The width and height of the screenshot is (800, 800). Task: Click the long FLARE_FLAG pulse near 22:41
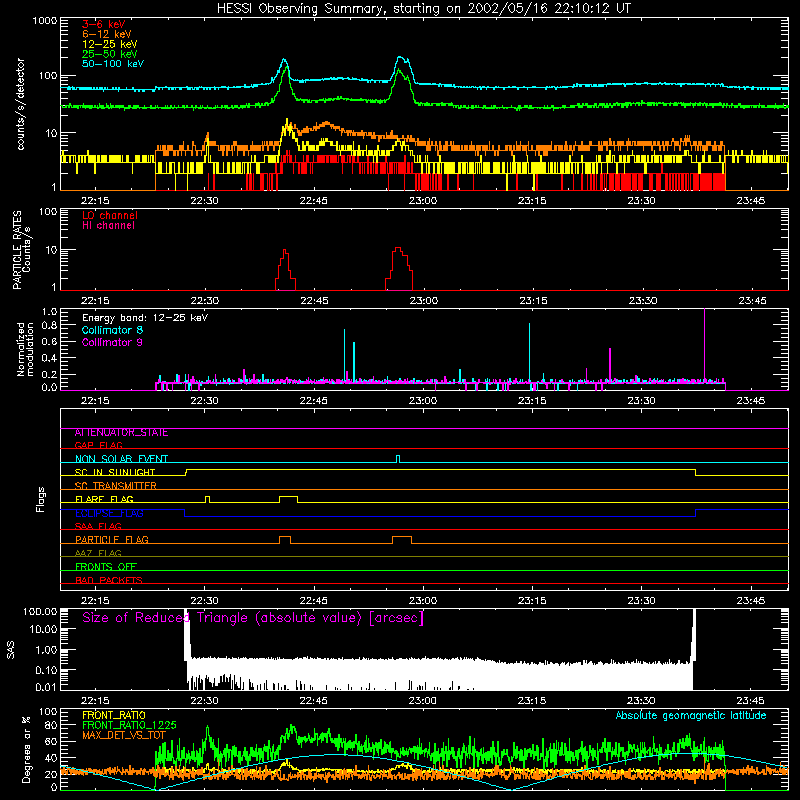tap(288, 499)
